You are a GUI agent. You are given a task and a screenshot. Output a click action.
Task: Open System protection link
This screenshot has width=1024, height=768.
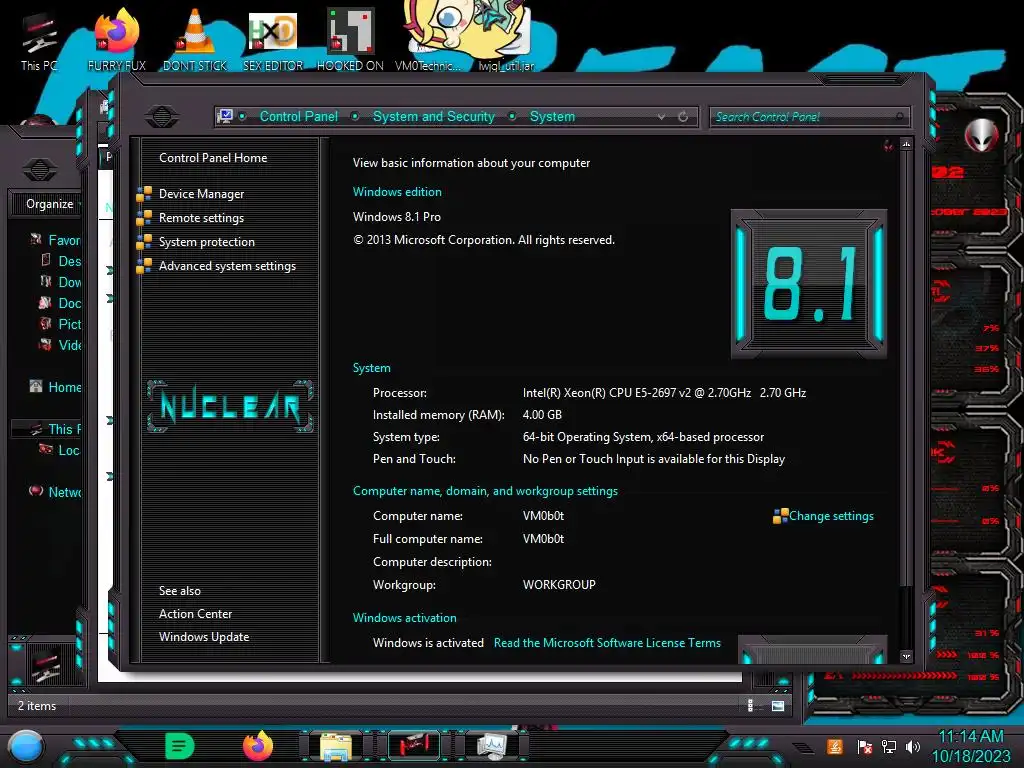click(206, 242)
